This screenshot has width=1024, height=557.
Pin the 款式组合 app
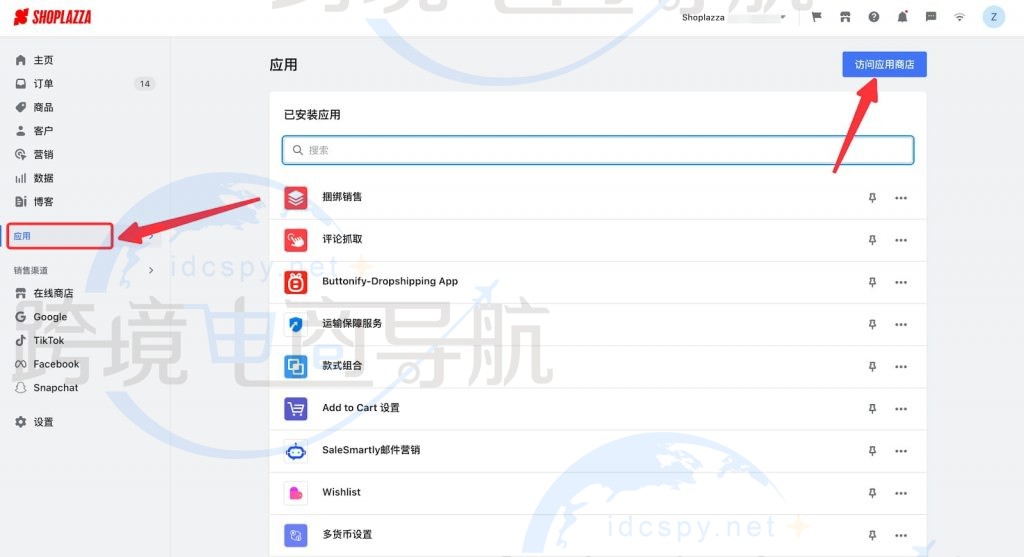[872, 366]
